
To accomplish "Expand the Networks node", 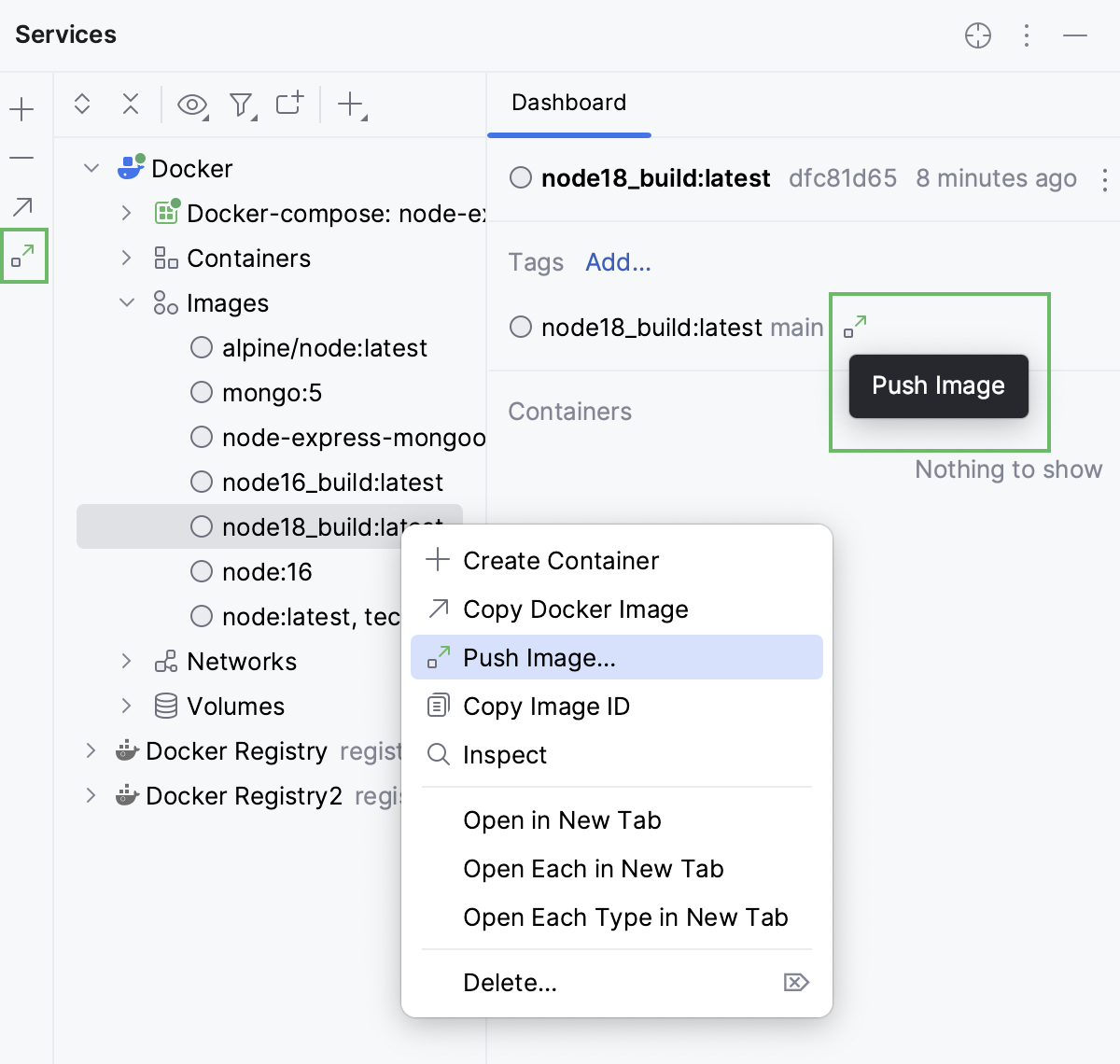I will point(127,661).
